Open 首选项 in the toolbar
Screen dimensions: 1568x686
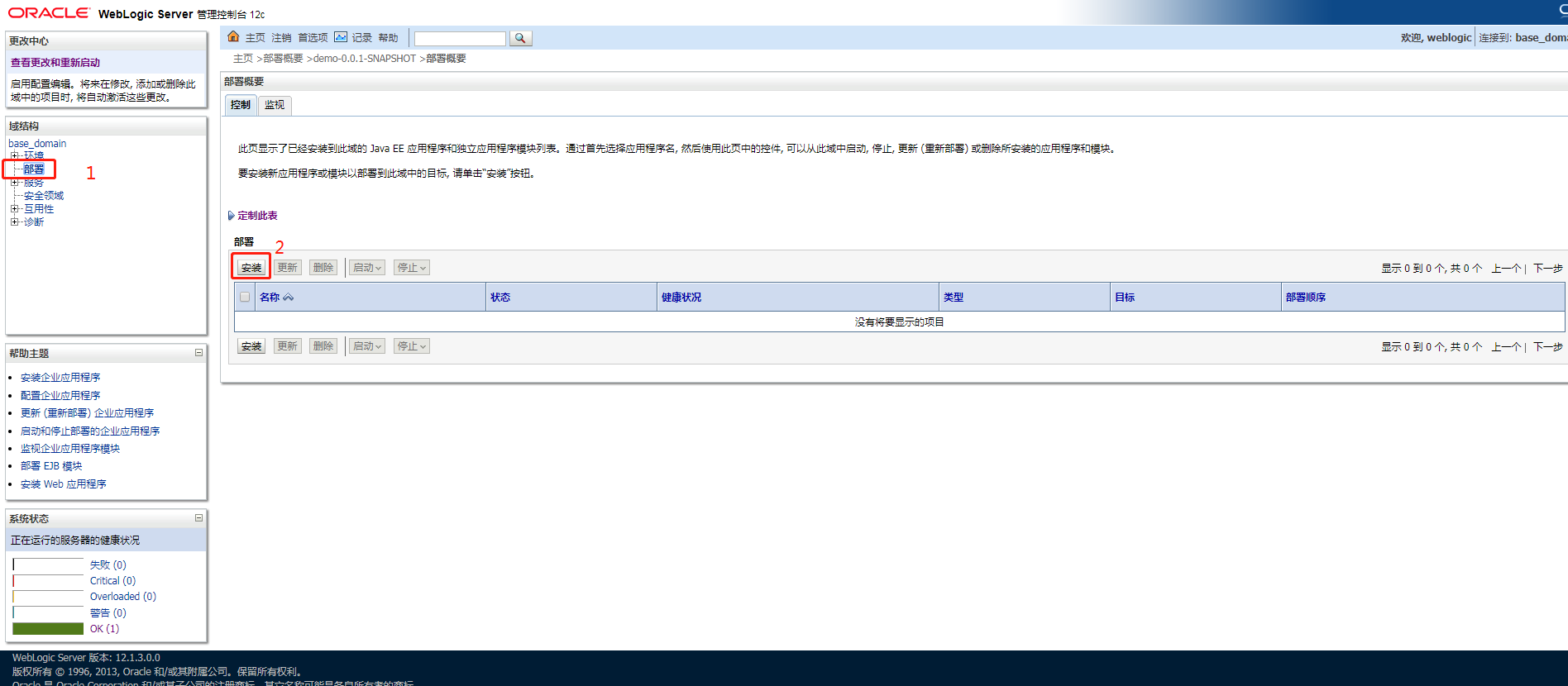coord(313,38)
